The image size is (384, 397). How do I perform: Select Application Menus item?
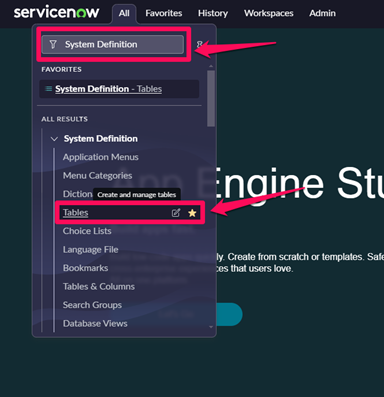101,157
